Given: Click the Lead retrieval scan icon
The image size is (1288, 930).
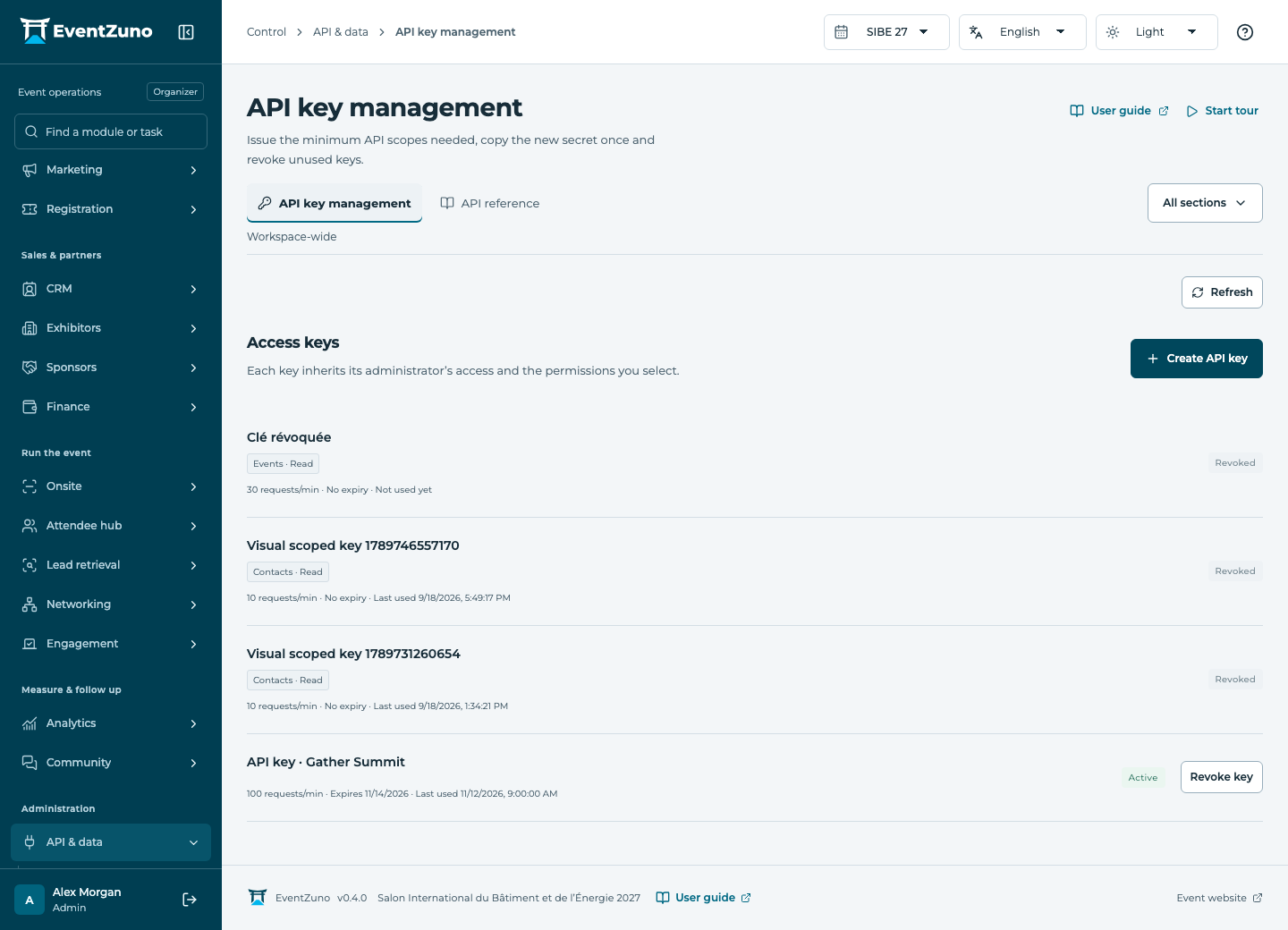Looking at the screenshot, I should point(30,565).
